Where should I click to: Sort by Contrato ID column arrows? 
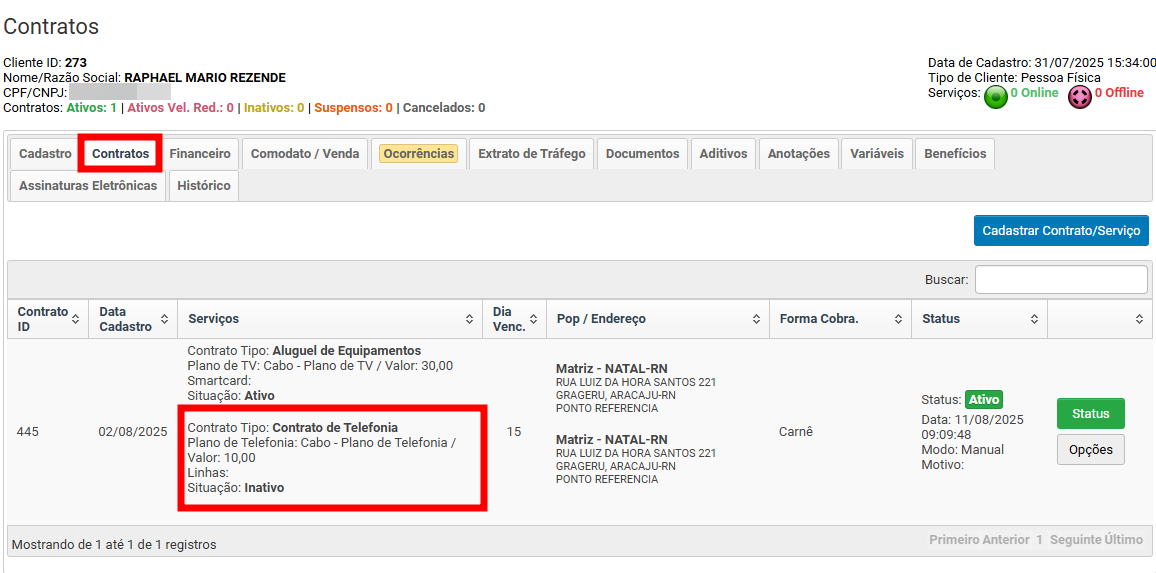click(x=75, y=319)
